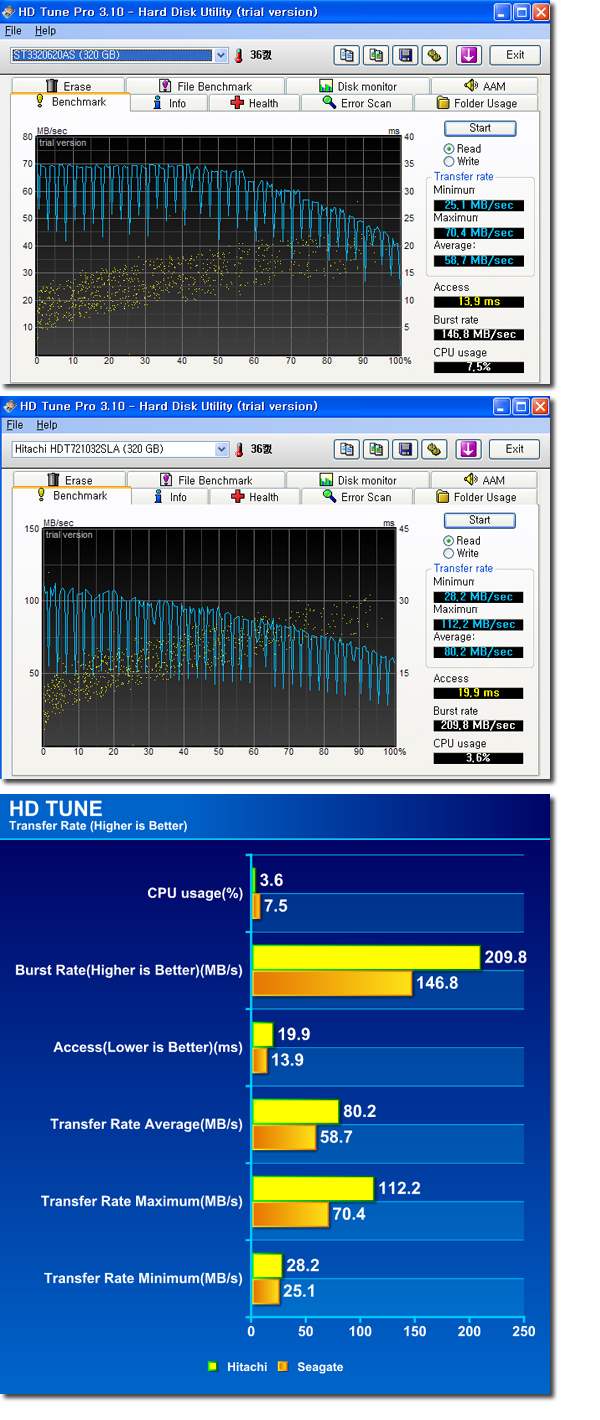
Task: Click Start button in Hitachi HDT721032SLA window
Action: pos(480,520)
